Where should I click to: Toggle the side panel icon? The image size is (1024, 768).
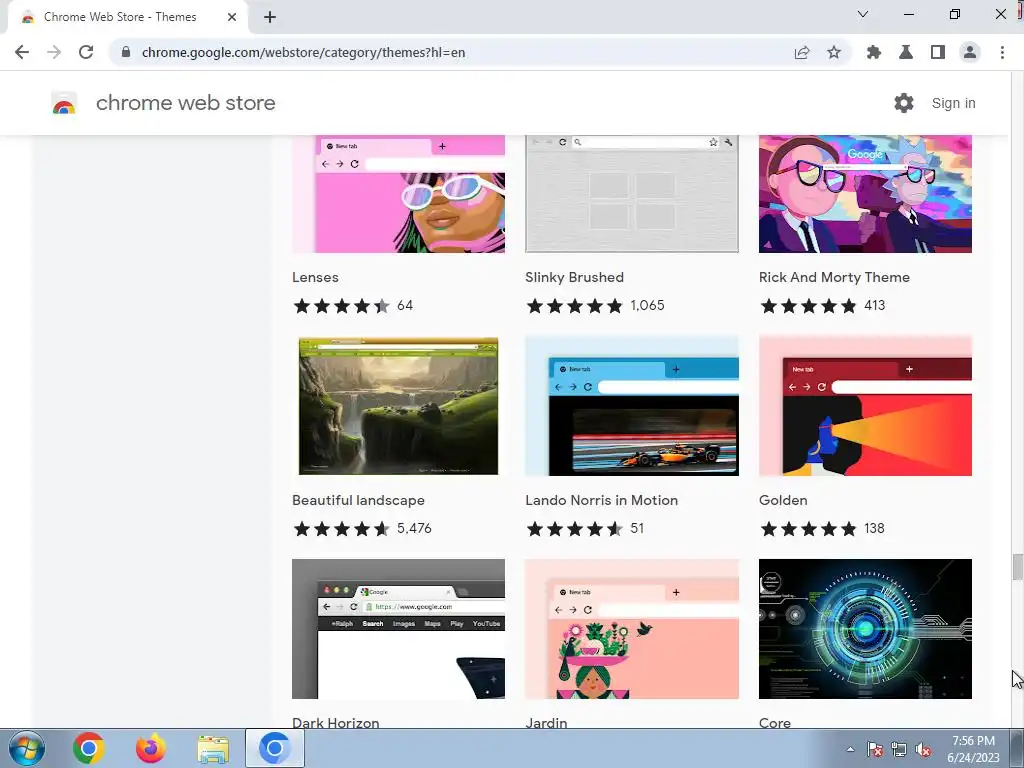point(938,52)
